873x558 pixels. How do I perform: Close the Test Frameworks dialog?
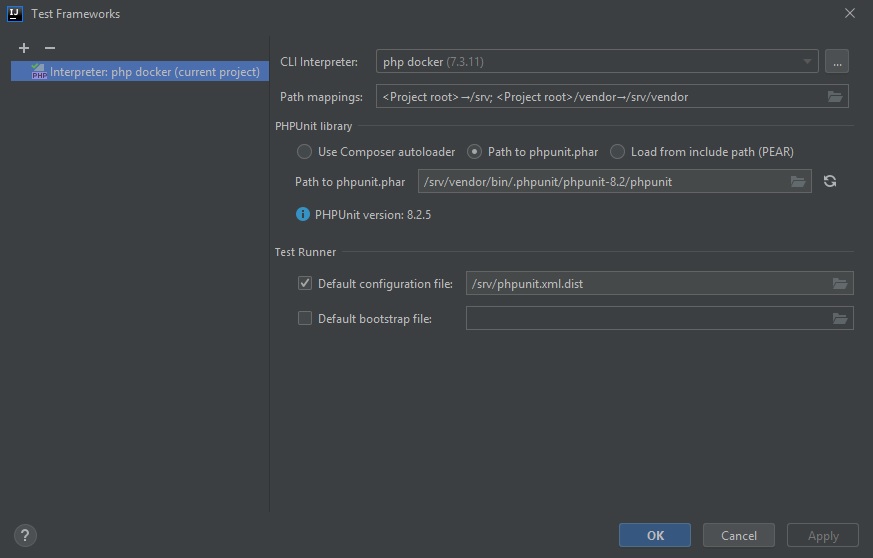pos(850,13)
